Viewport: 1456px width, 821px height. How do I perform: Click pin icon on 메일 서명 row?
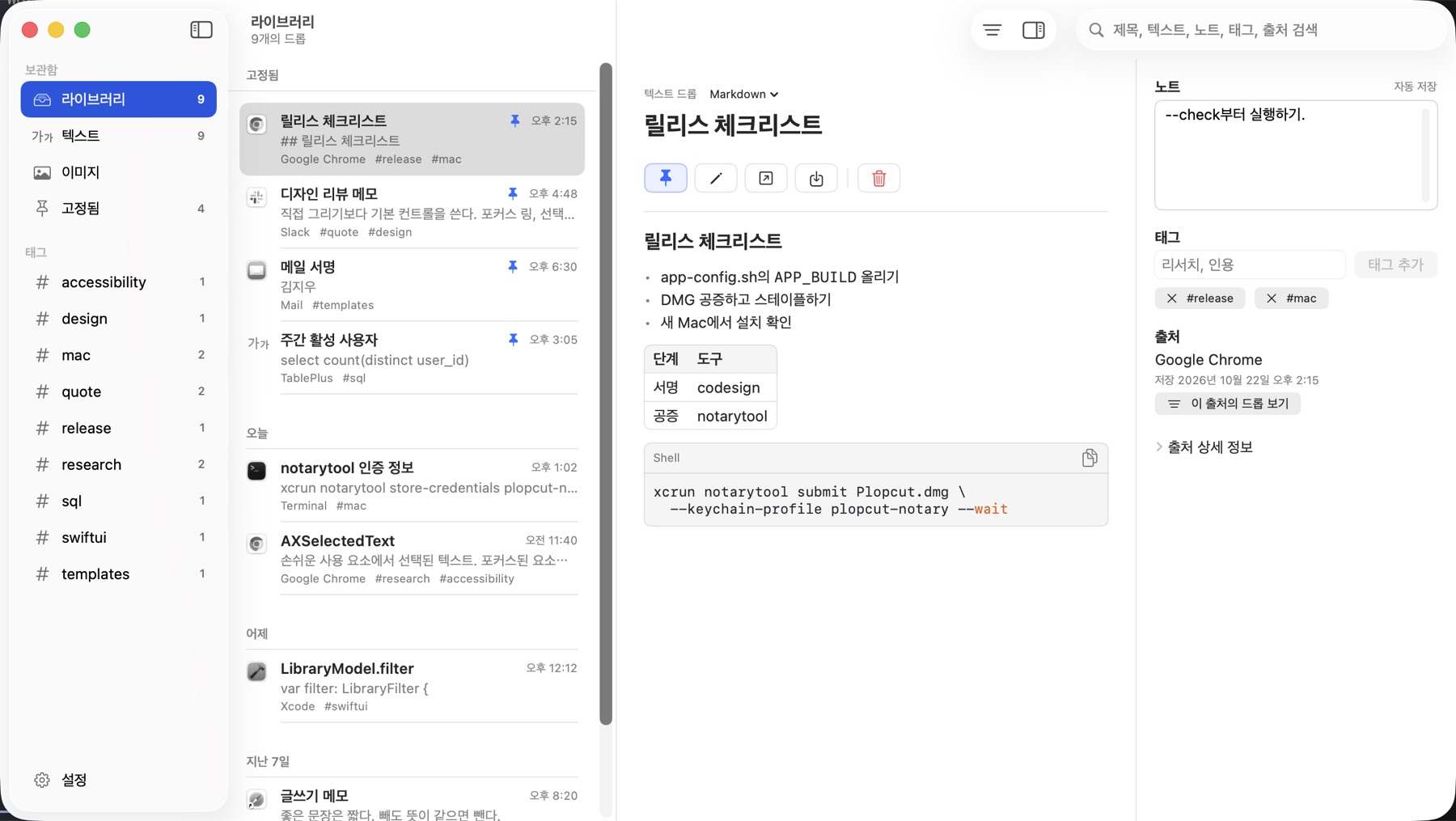513,266
